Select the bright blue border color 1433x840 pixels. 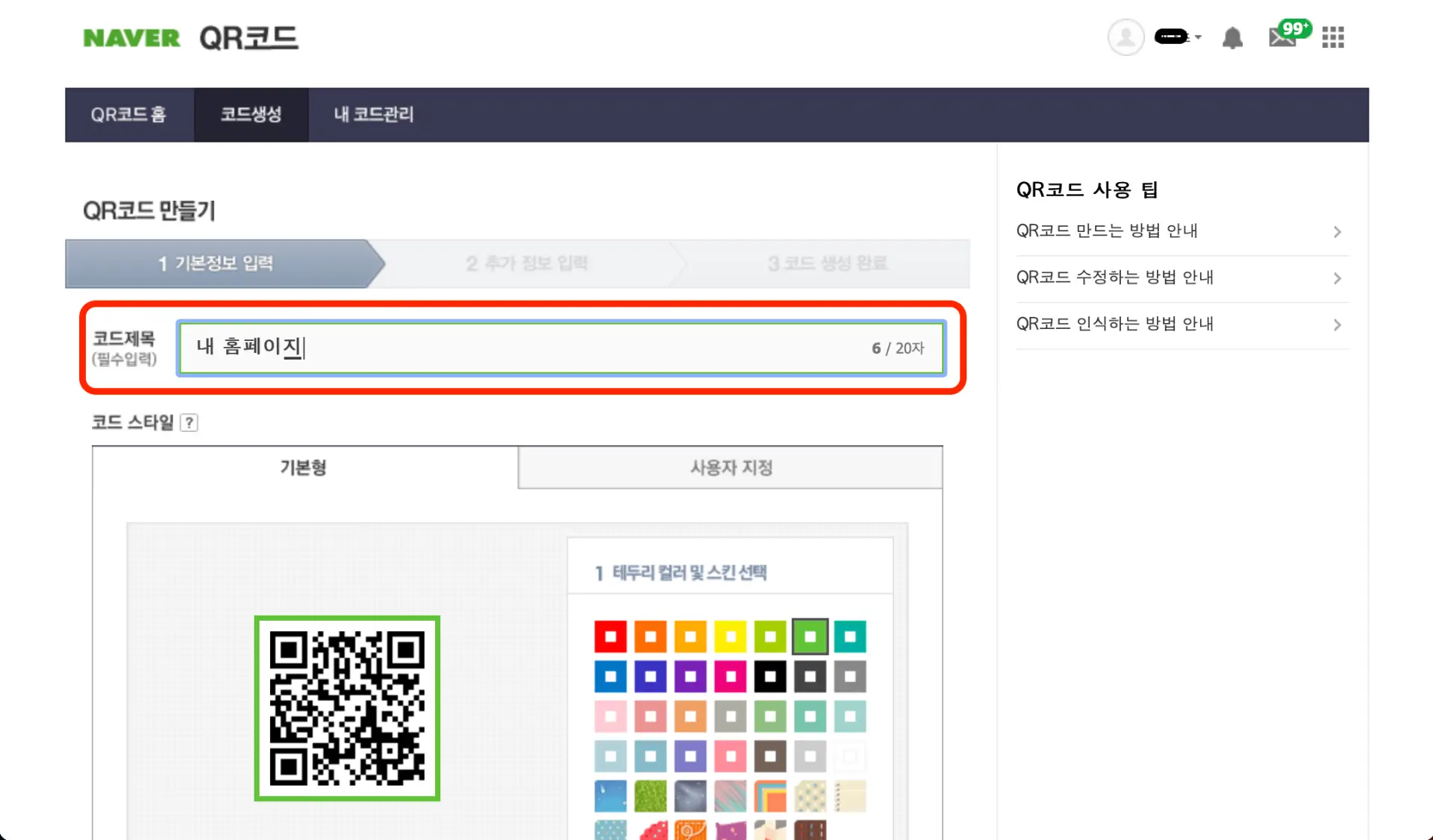click(x=611, y=677)
